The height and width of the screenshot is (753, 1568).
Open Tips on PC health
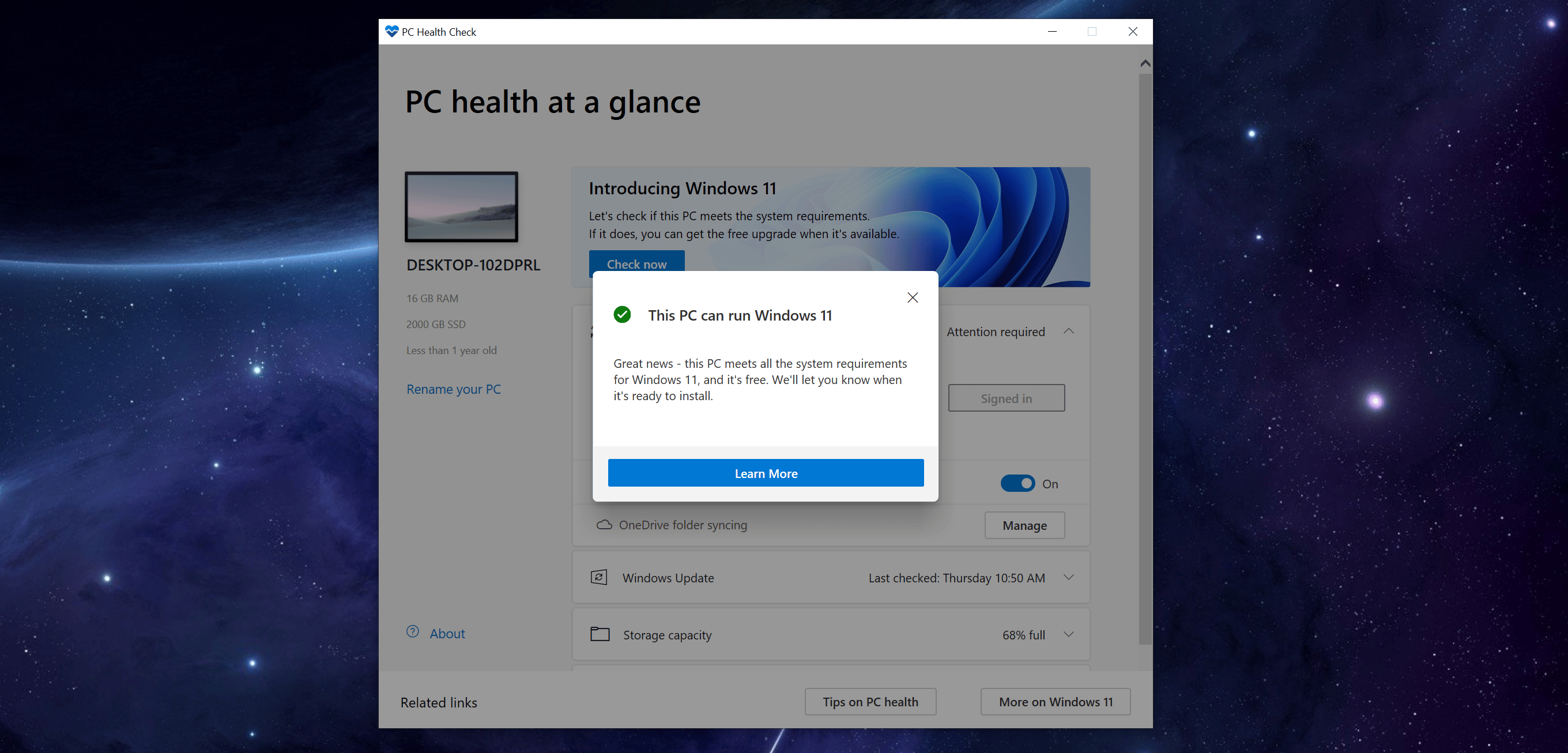click(x=870, y=702)
